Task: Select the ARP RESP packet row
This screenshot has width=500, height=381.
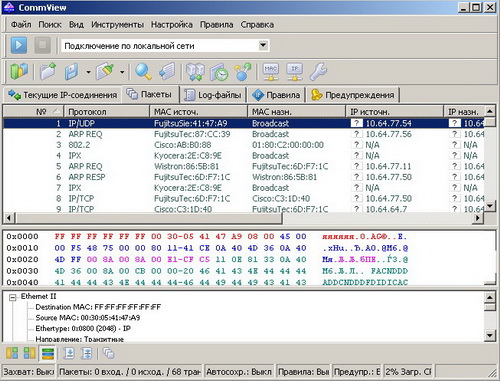Action: click(x=243, y=177)
